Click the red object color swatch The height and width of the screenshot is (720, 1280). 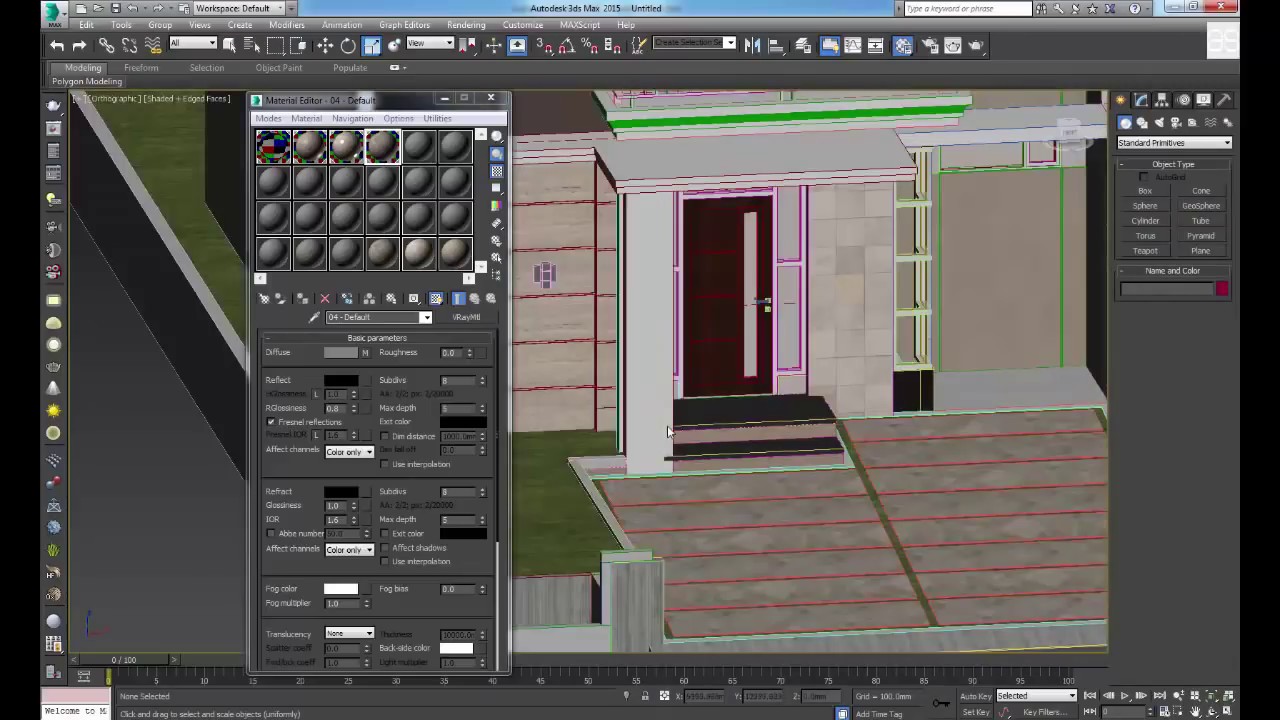1222,289
